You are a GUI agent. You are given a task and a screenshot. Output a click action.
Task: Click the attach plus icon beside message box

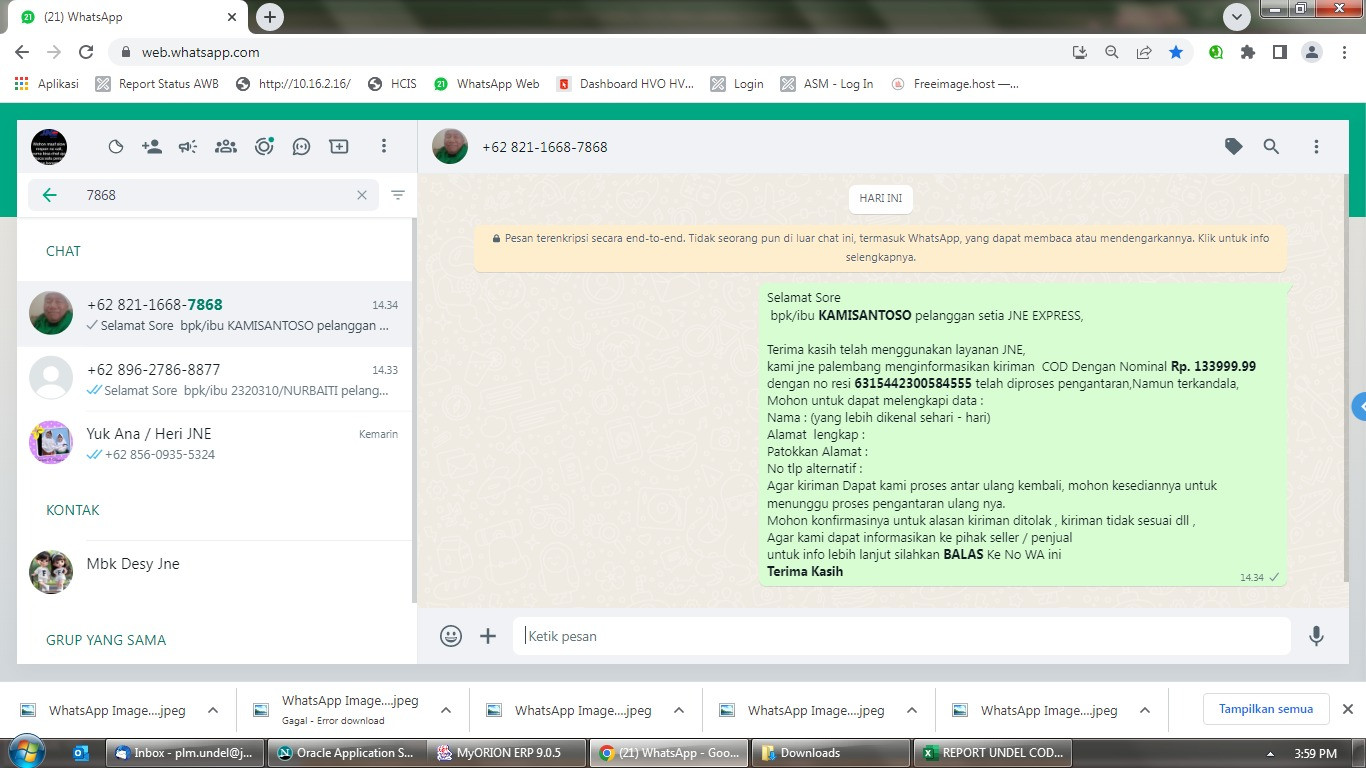point(488,636)
